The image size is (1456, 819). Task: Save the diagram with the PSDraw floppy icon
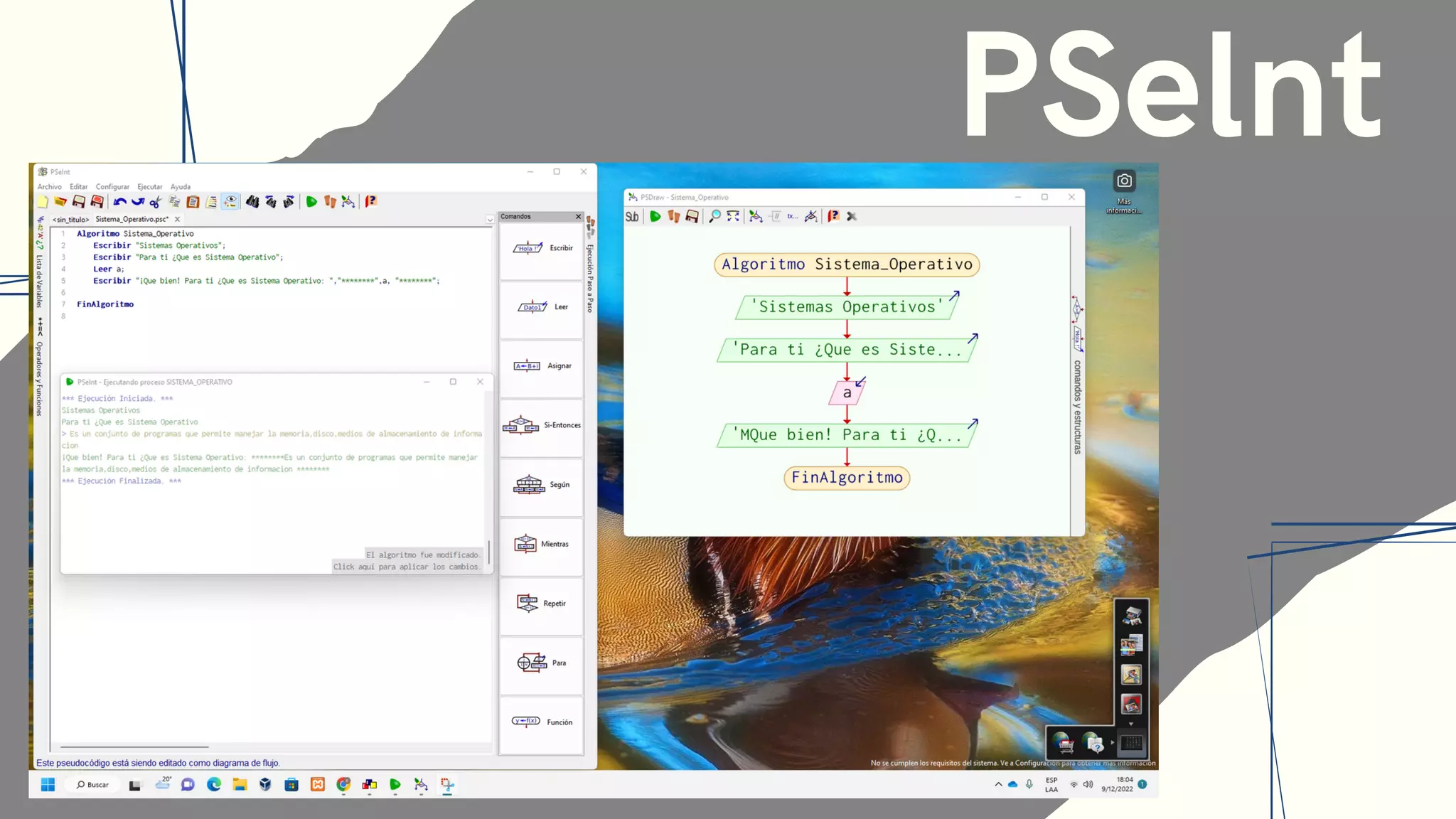click(x=692, y=216)
